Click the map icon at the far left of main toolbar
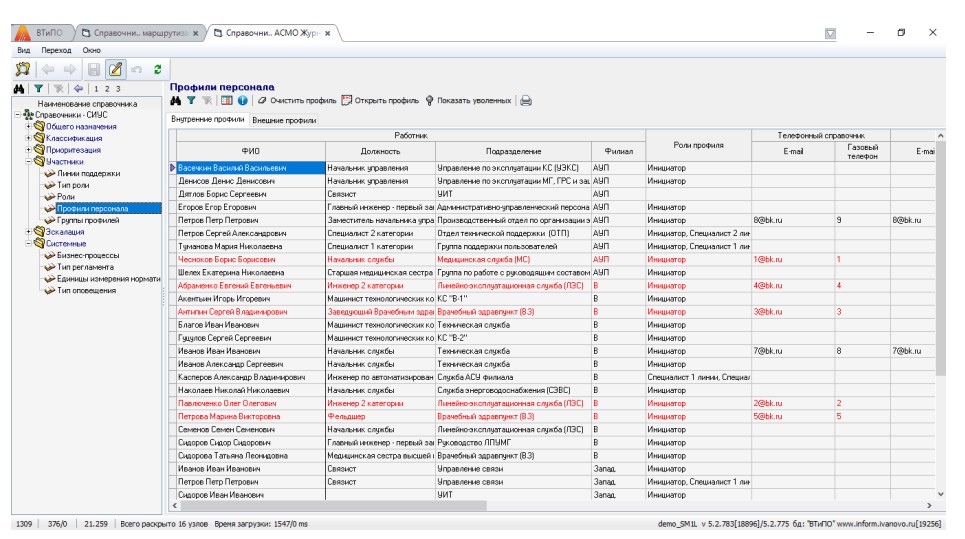This screenshot has height=539, width=965. (x=22, y=69)
